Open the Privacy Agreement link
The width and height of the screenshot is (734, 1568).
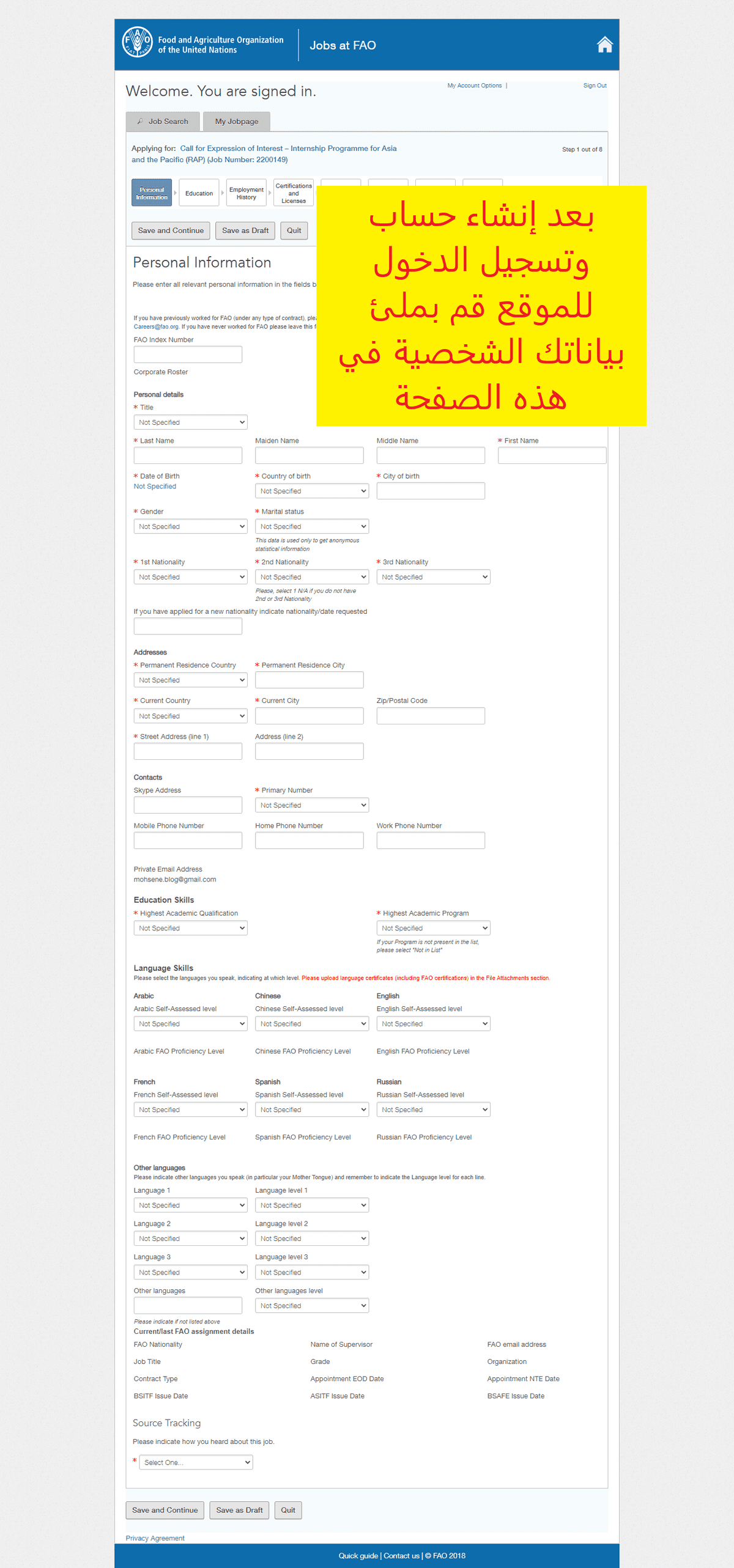point(155,1538)
